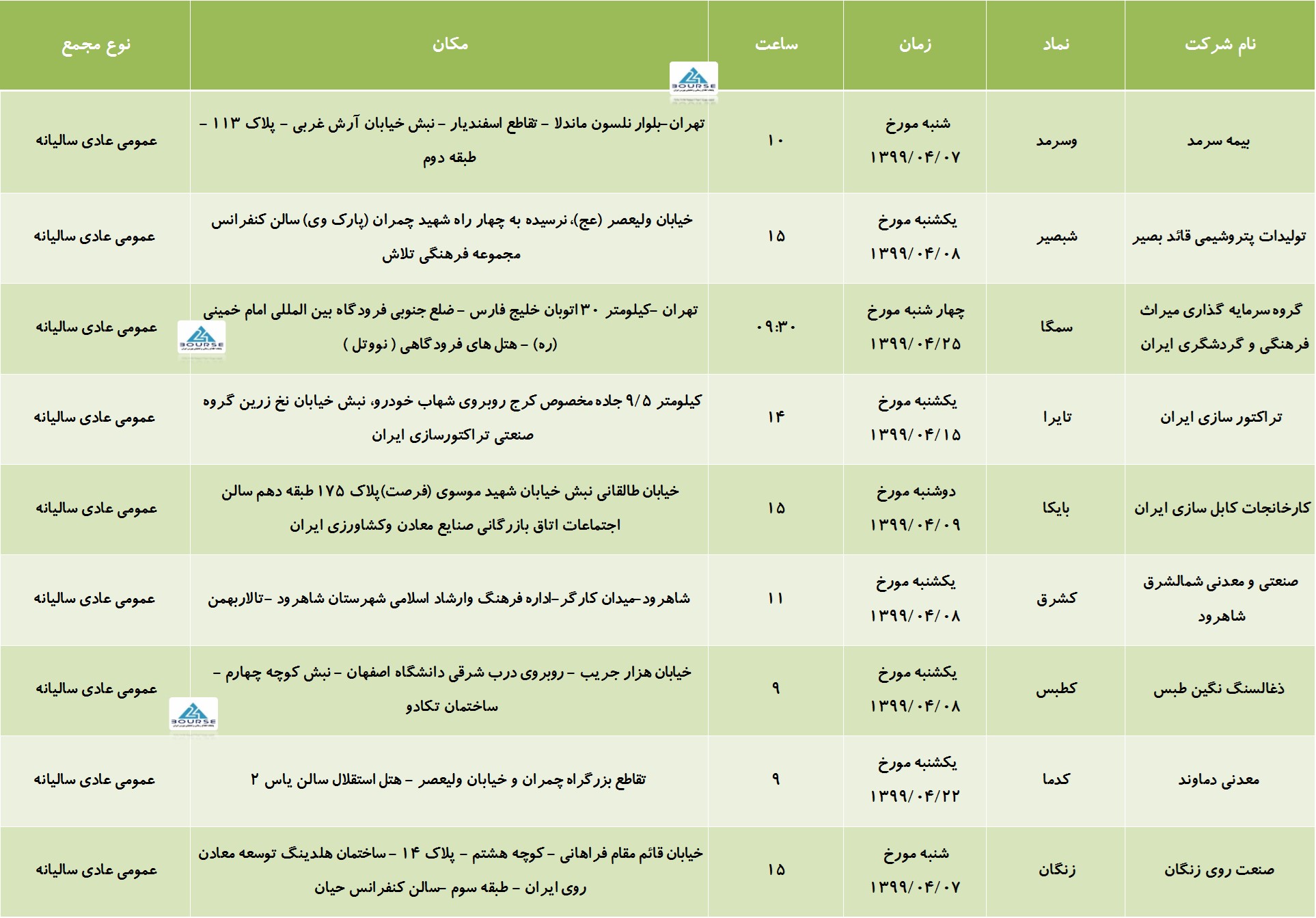Click address شاهرود-میدان کارگر
The width and height of the screenshot is (1316, 918).
449,599
